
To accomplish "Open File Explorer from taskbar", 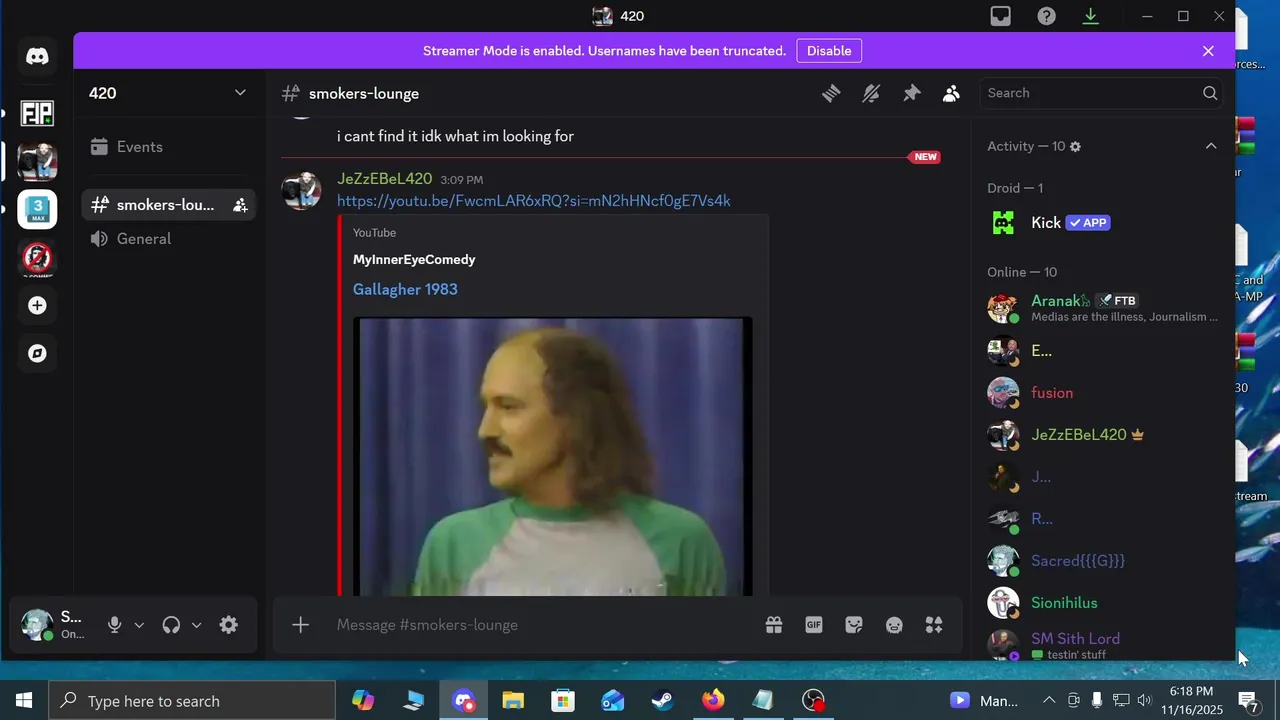I will tap(513, 701).
